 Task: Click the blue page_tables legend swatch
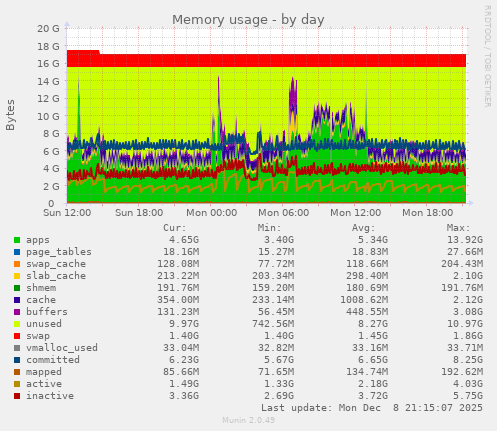coord(17,252)
